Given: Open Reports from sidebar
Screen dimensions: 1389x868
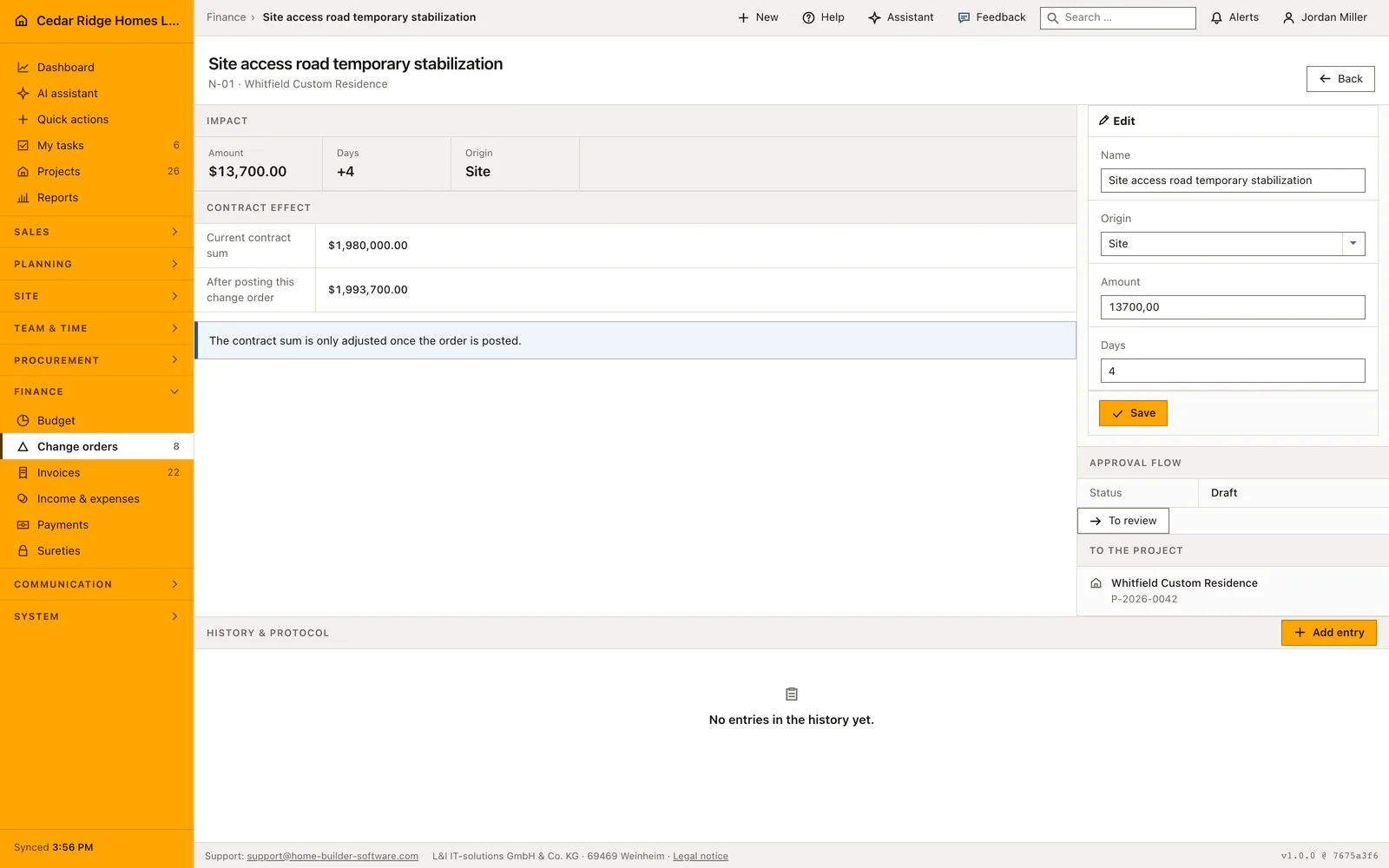Looking at the screenshot, I should pos(96,197).
